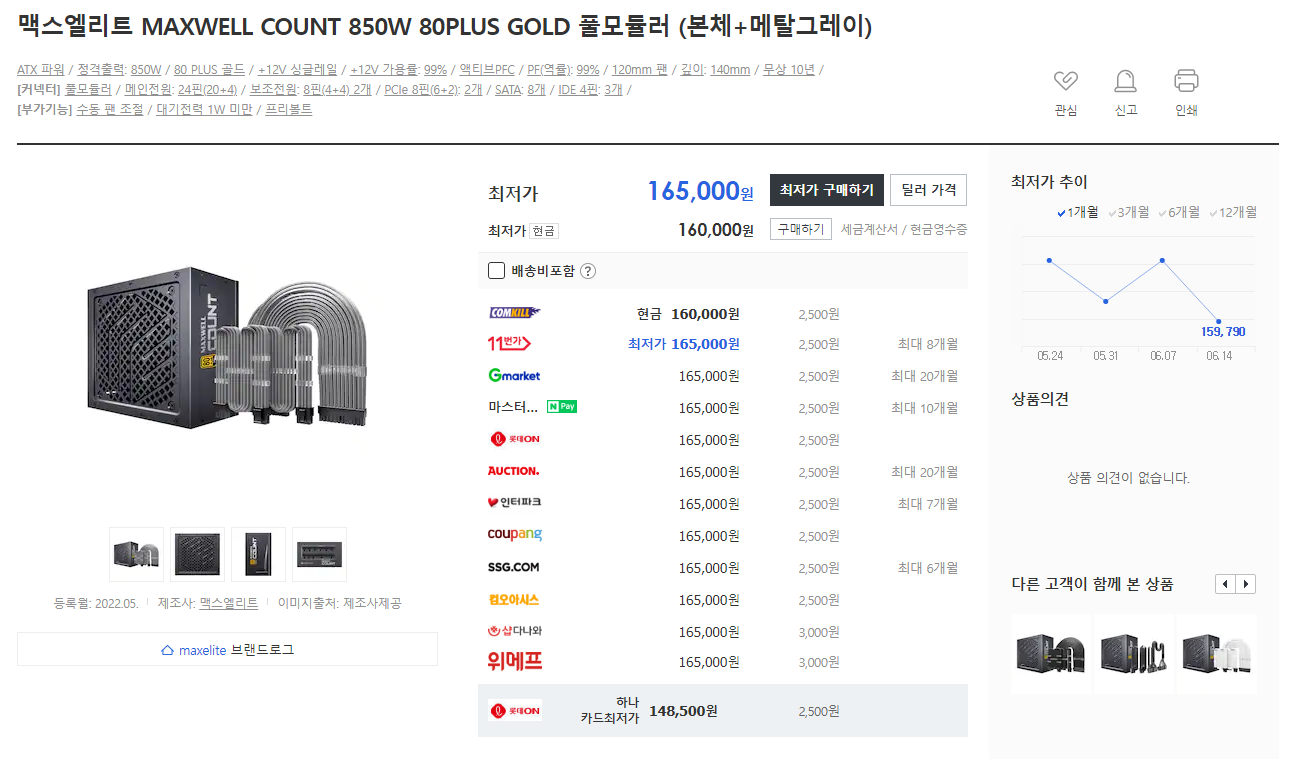This screenshot has width=1296, height=781.
Task: Open the 컴오아시스 seller logo
Action: pyautogui.click(x=513, y=599)
